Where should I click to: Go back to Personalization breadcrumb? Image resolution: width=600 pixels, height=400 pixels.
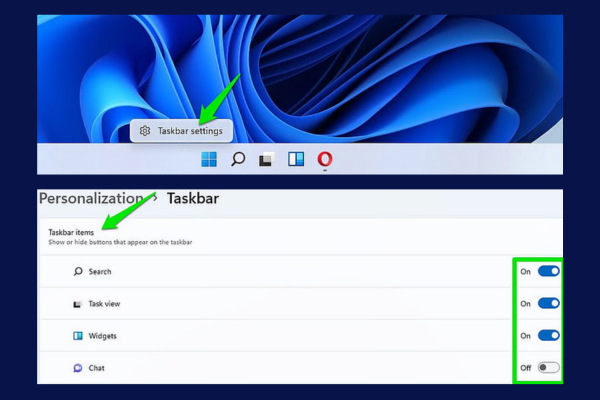point(91,198)
